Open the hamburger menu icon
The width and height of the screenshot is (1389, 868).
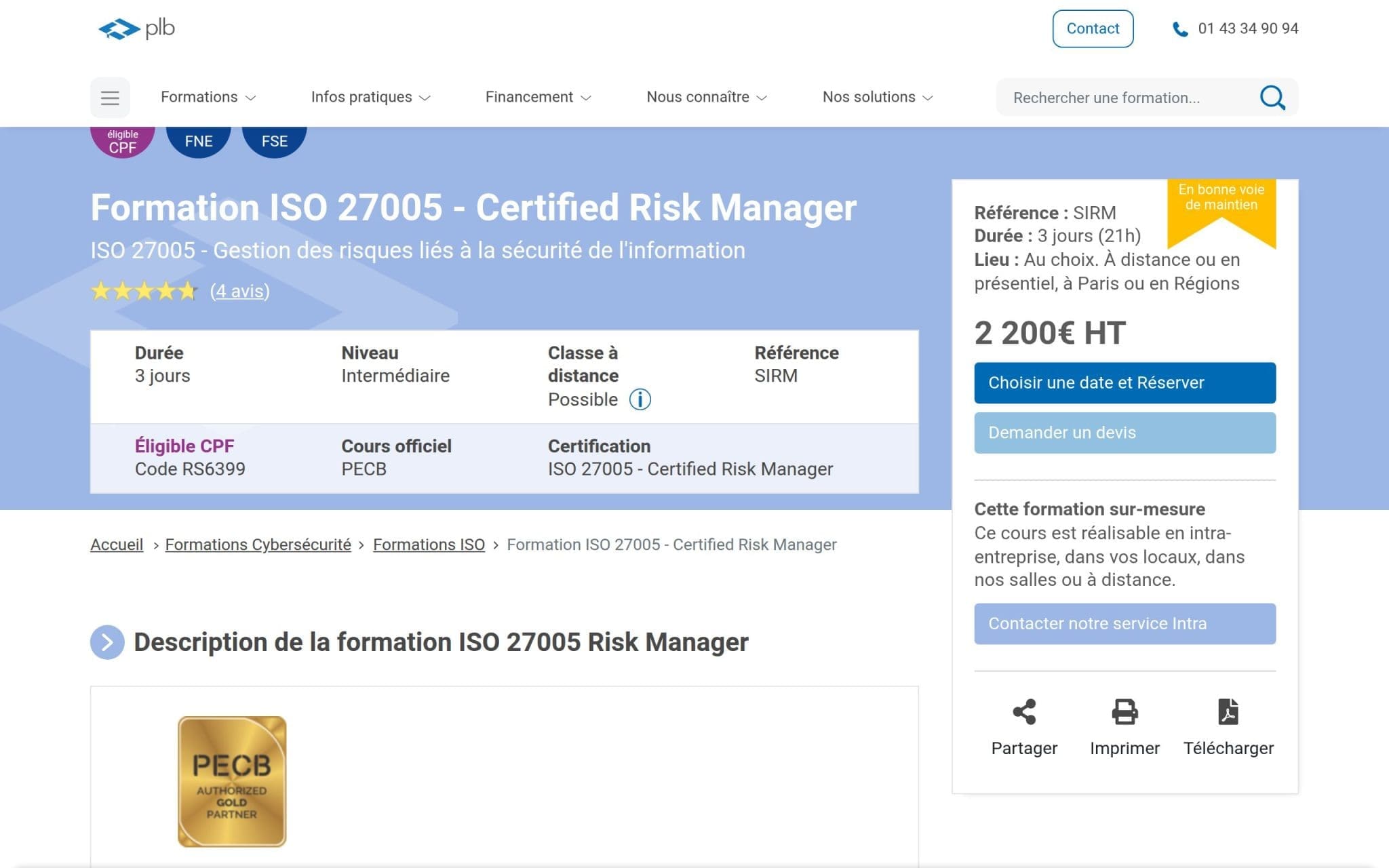110,98
